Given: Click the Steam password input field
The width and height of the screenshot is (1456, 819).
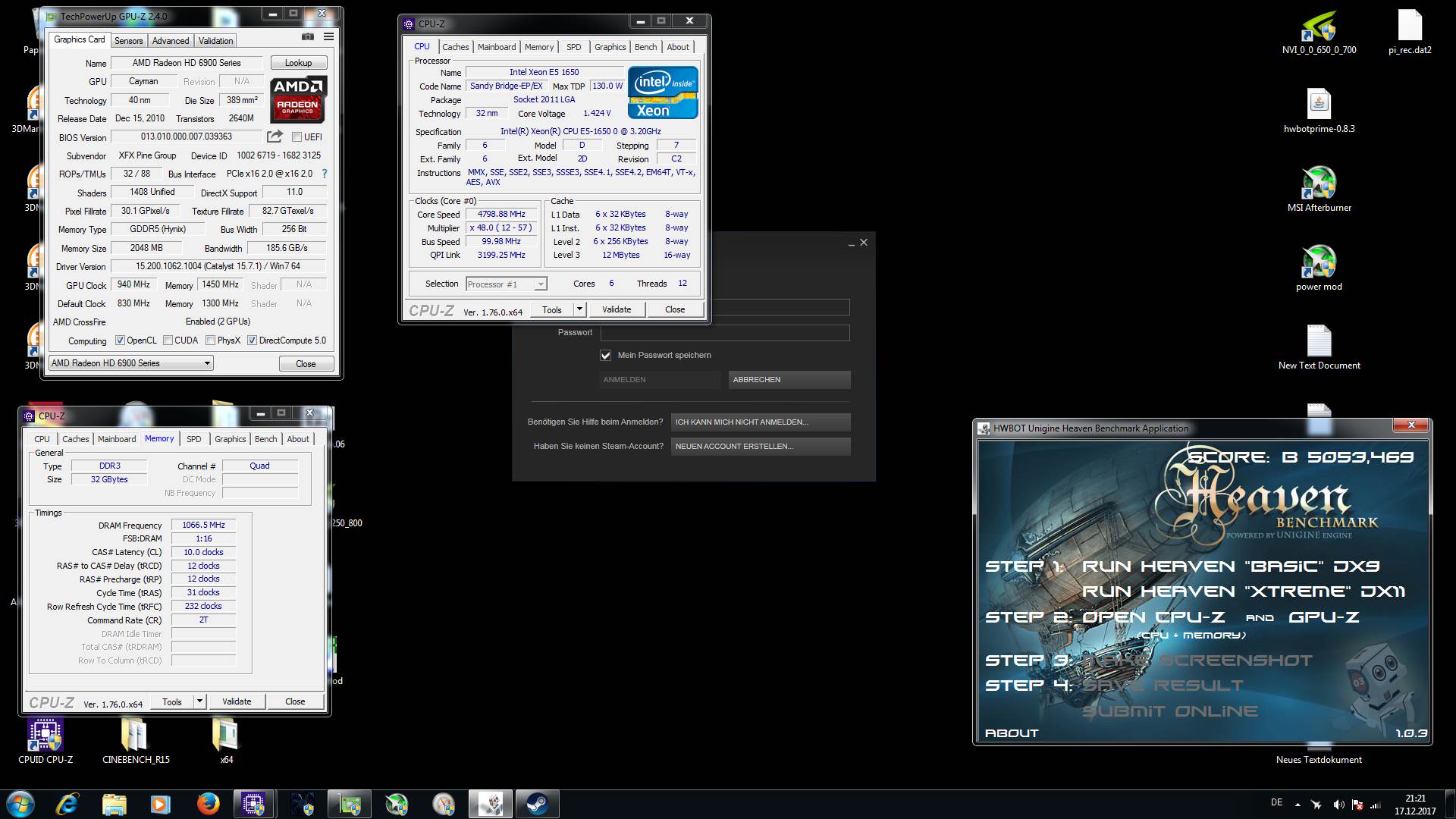Looking at the screenshot, I should pos(725,333).
